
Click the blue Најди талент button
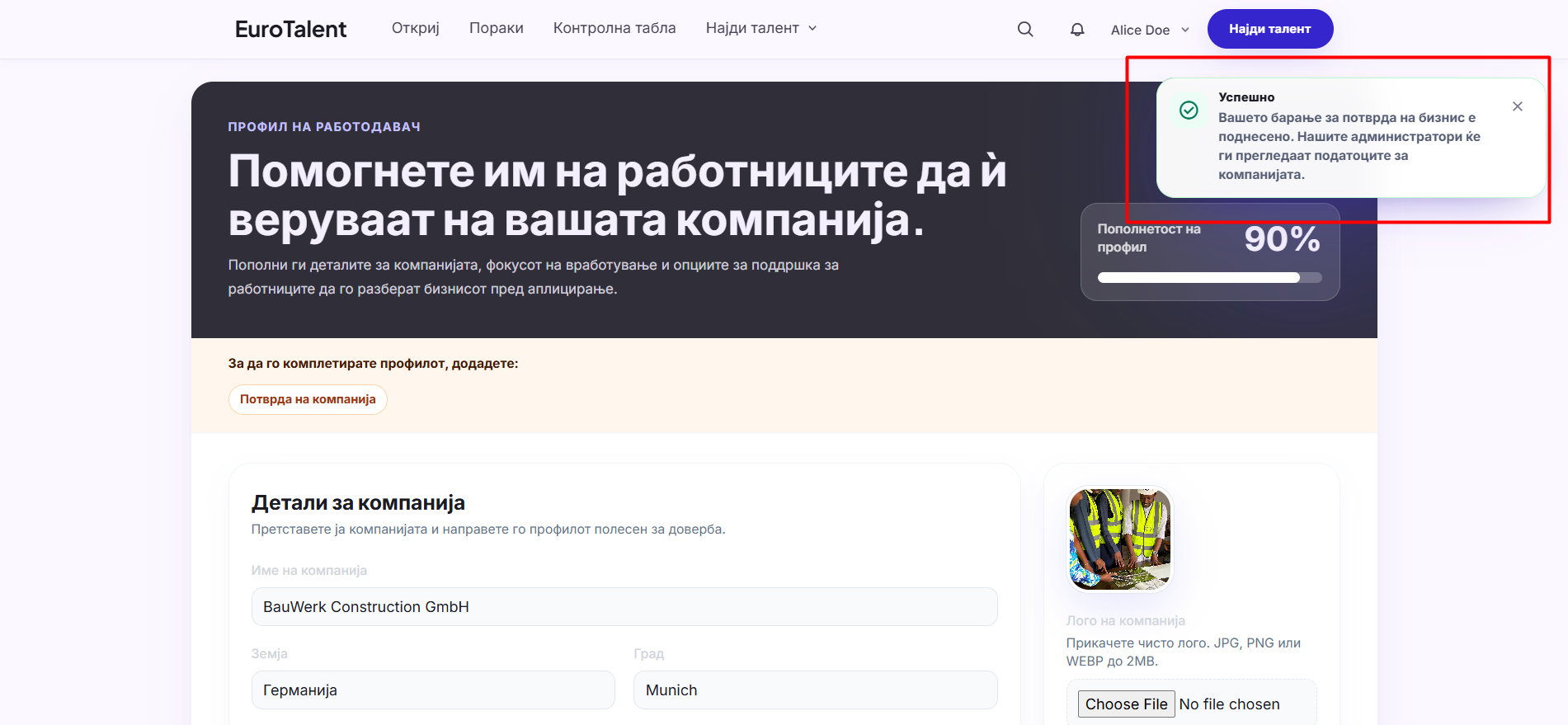(1270, 29)
